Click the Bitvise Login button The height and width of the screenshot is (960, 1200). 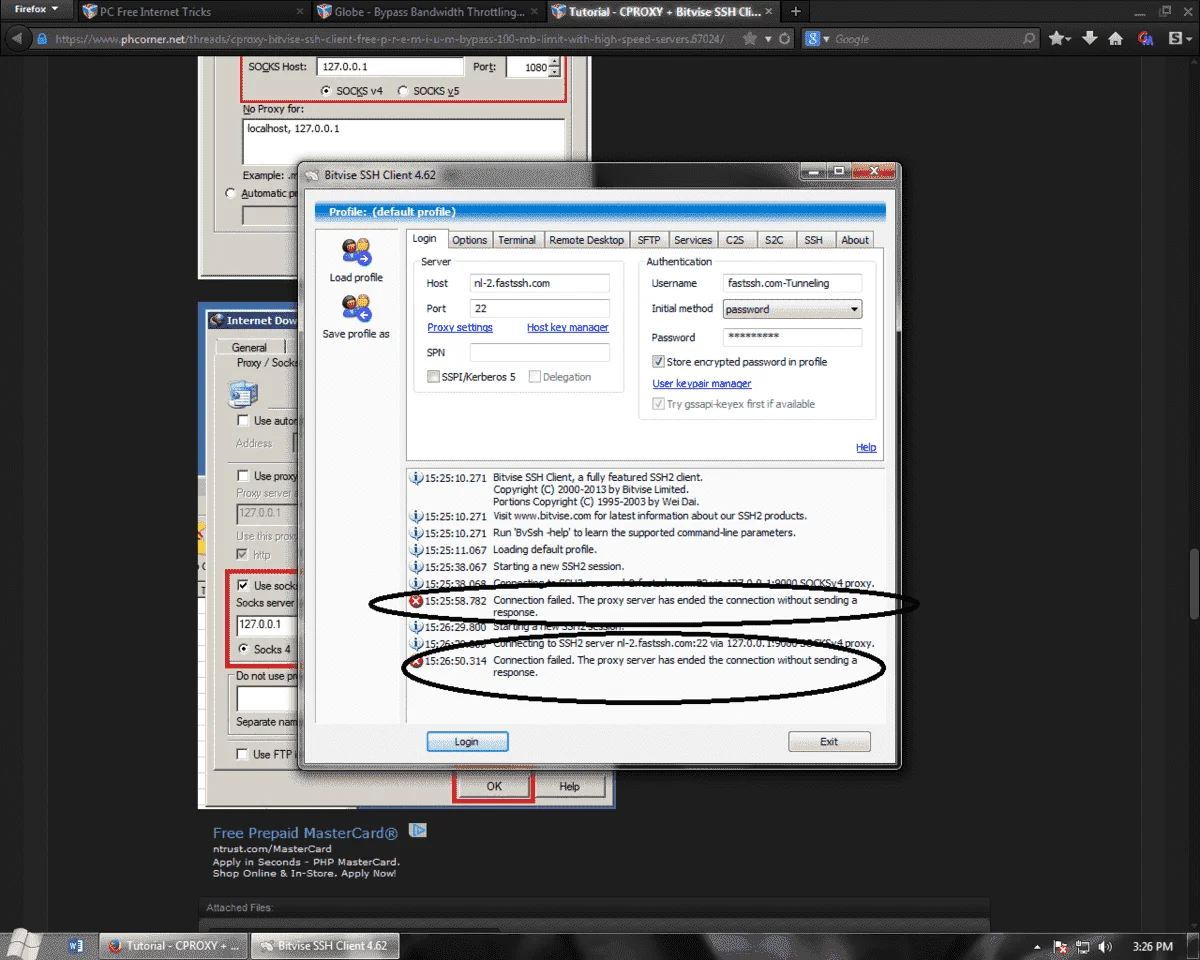467,742
